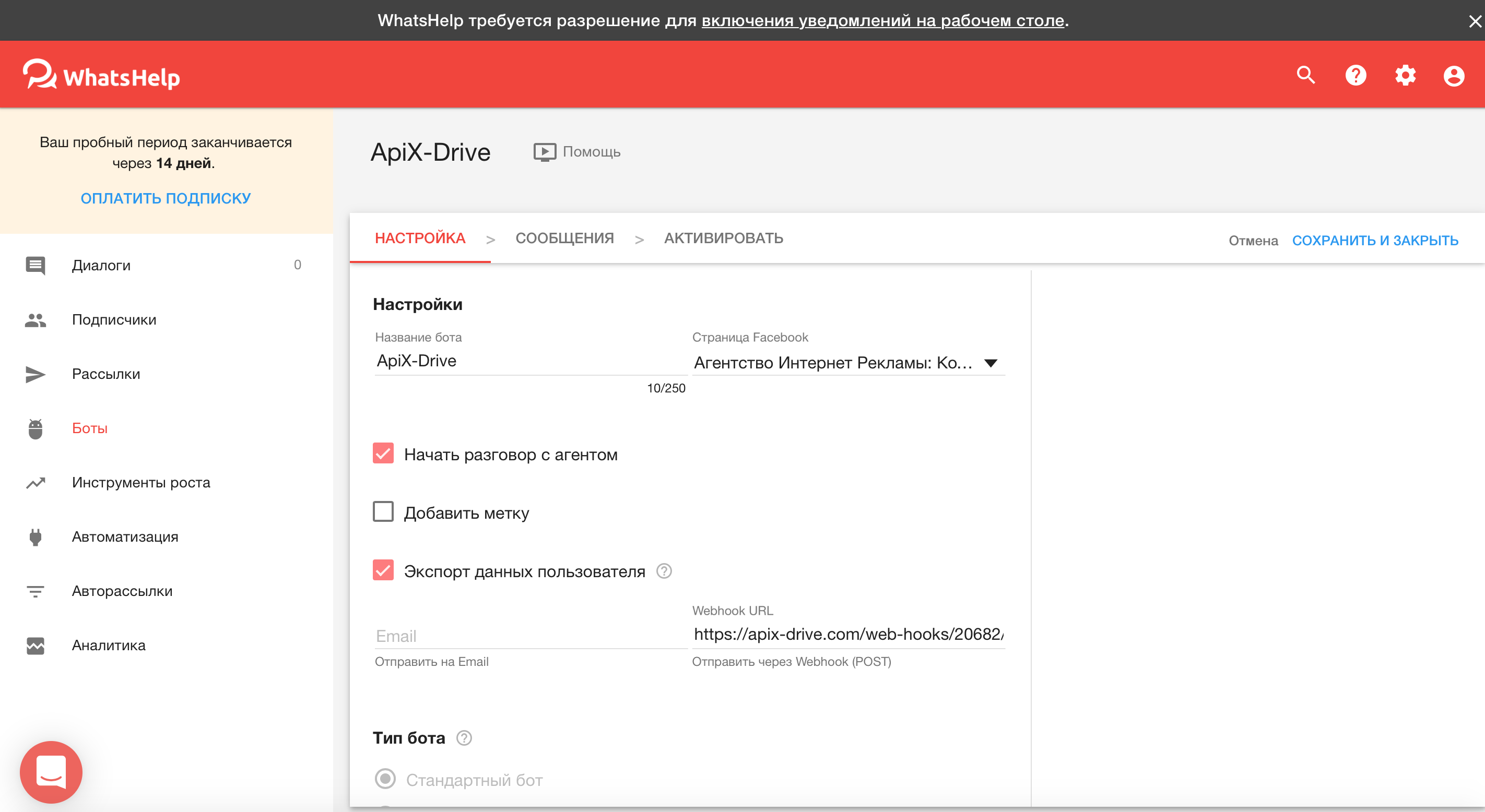Image resolution: width=1485 pixels, height=812 pixels.
Task: Focus the Email input field
Action: click(x=531, y=636)
